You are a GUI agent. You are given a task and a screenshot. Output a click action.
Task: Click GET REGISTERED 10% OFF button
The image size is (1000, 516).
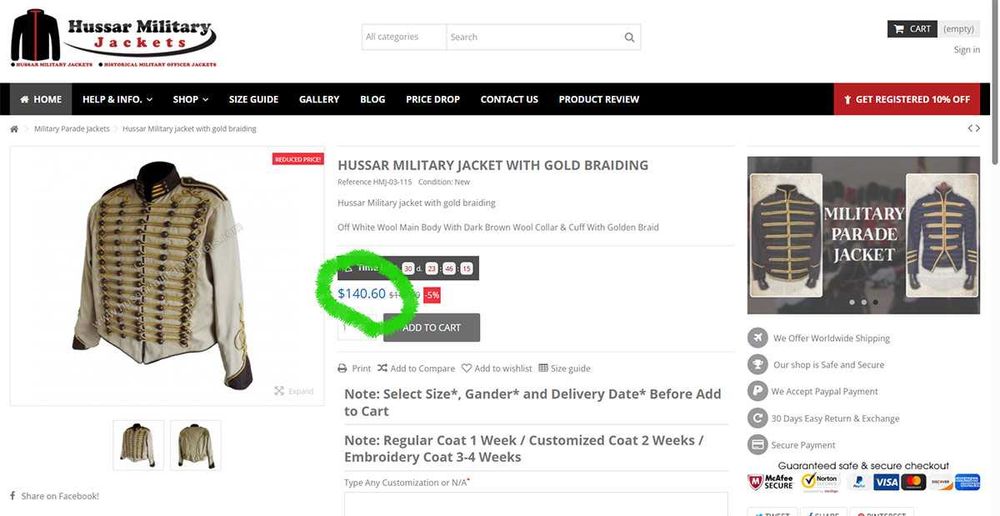point(907,100)
